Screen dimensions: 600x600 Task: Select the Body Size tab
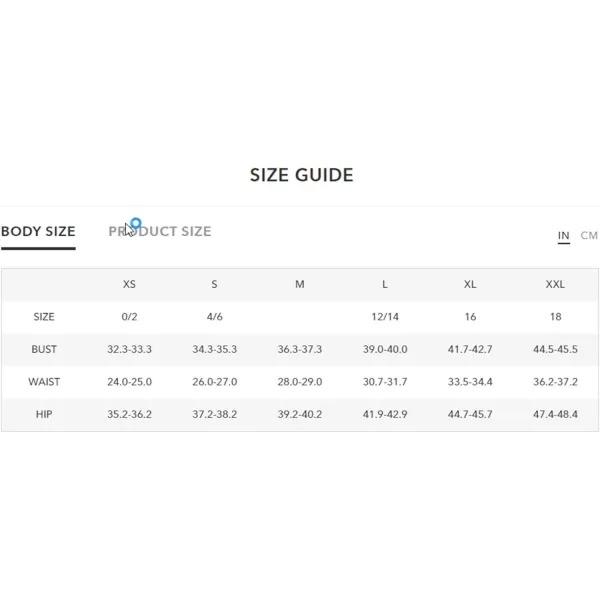pyautogui.click(x=38, y=231)
